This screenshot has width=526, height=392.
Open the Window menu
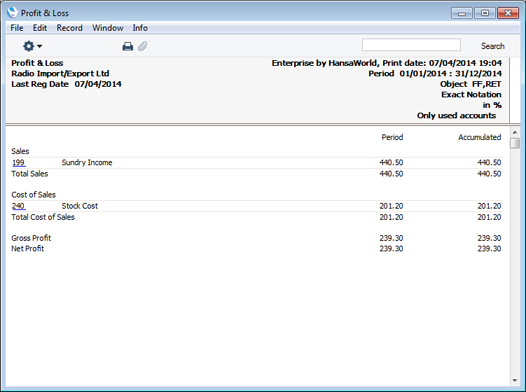coord(108,28)
